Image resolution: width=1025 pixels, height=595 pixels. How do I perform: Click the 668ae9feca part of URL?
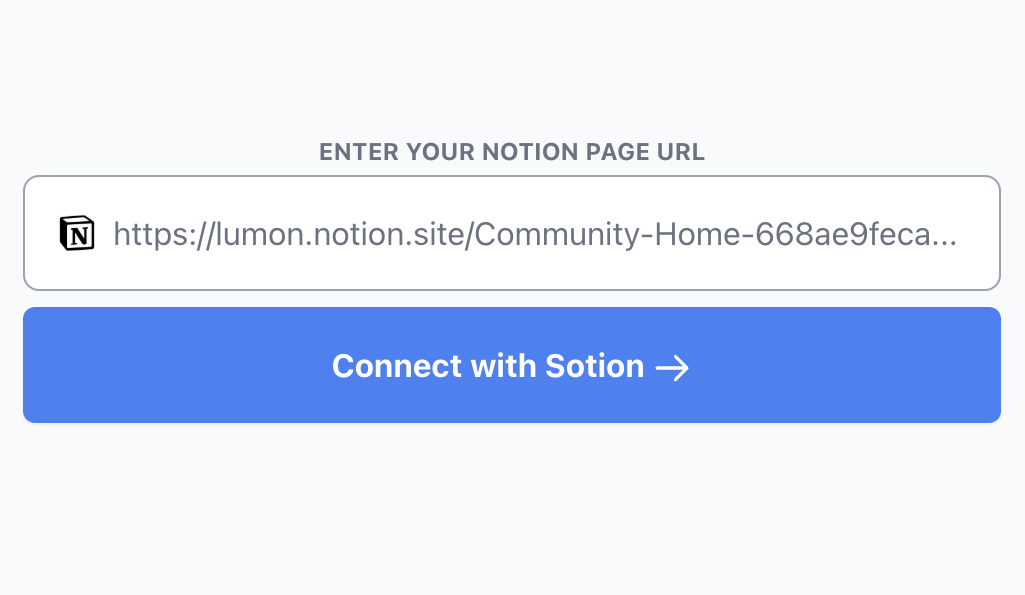click(x=837, y=234)
